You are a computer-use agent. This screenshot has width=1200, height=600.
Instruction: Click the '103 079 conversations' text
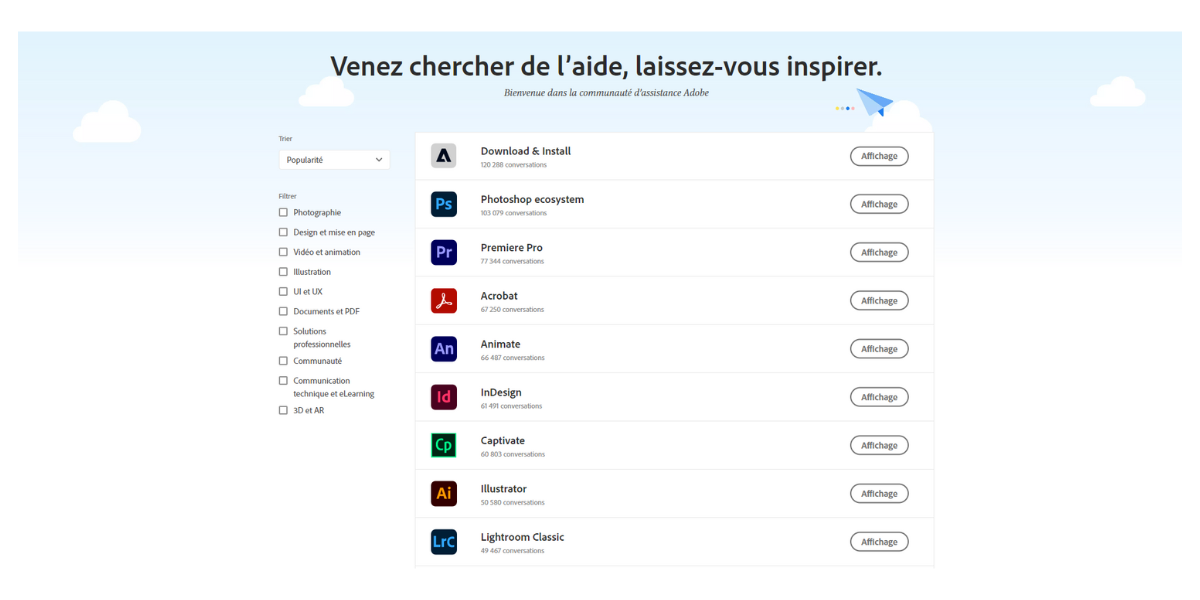[x=514, y=213]
